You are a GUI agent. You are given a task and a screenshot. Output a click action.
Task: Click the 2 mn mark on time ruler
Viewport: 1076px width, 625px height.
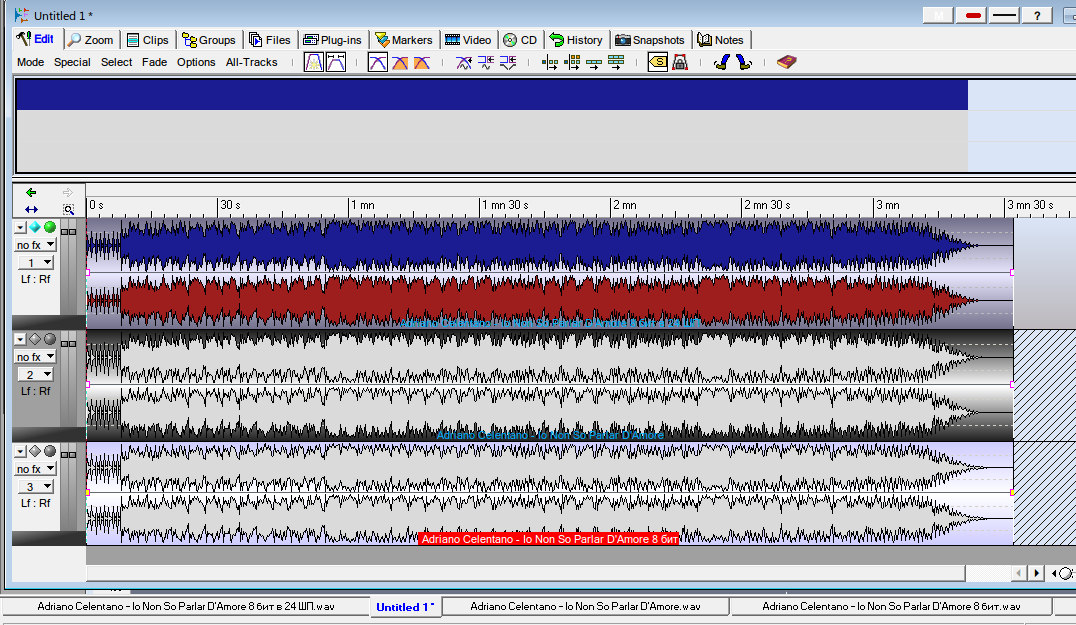[x=624, y=205]
